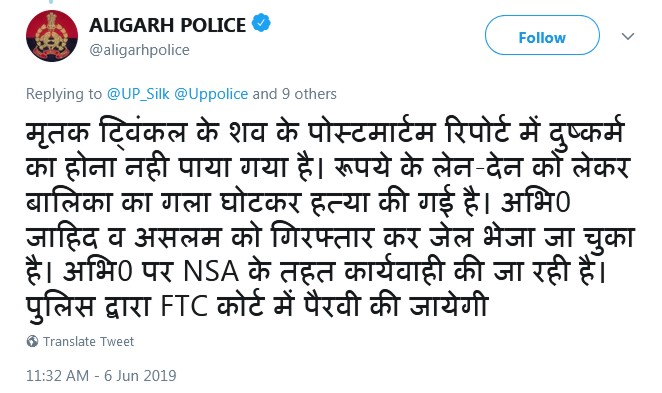Viewport: 662px width, 393px height.
Task: Open the Aligarh Police profile avatar
Action: tap(52, 36)
